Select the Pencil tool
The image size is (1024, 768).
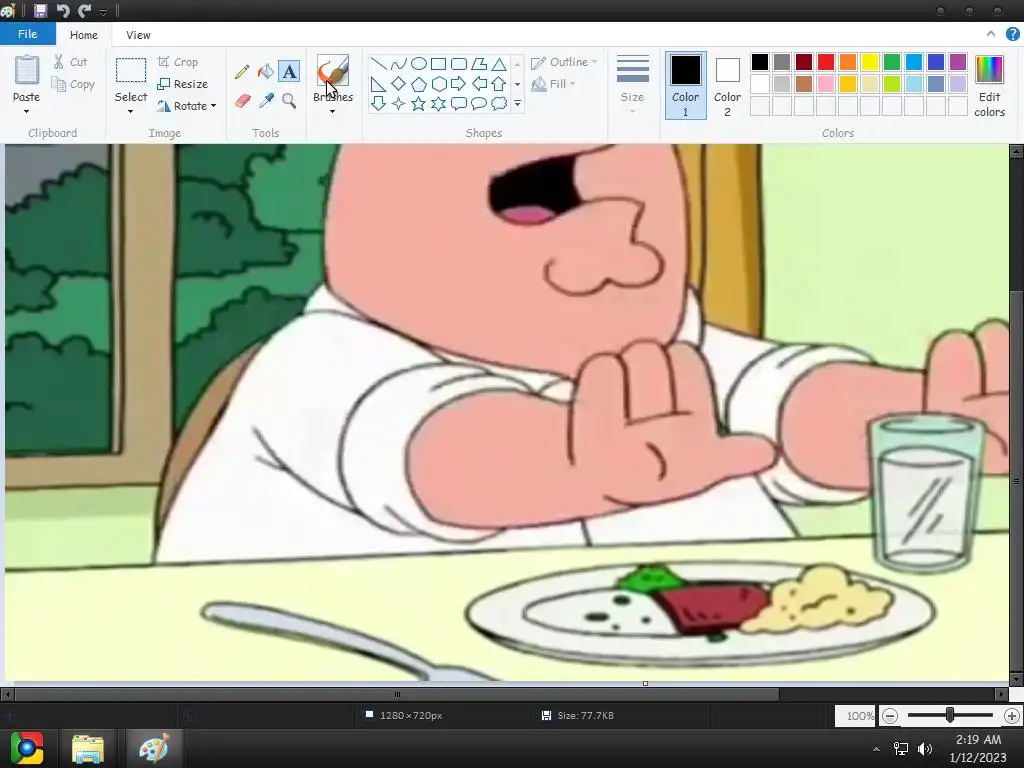242,71
